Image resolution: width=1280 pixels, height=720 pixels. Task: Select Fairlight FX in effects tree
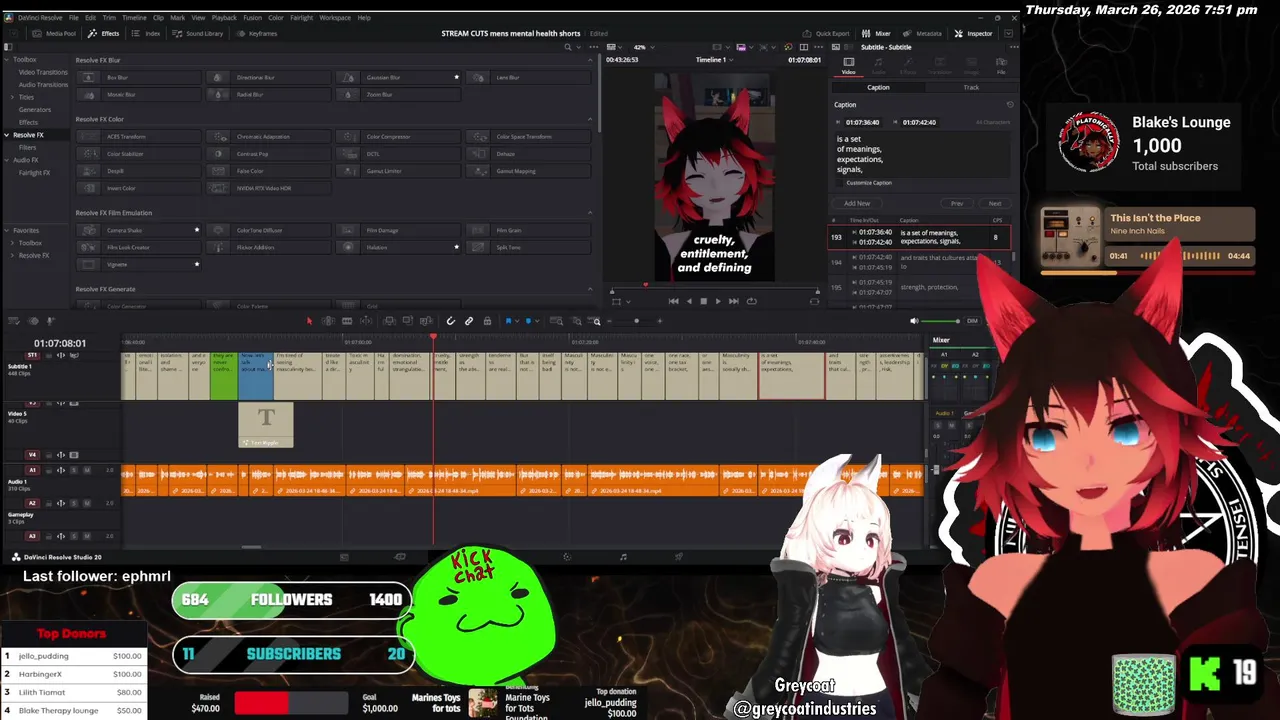pos(35,172)
